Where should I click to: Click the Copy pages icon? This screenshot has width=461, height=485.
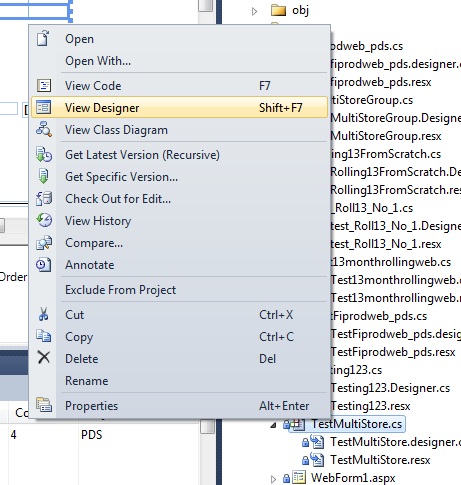44,336
